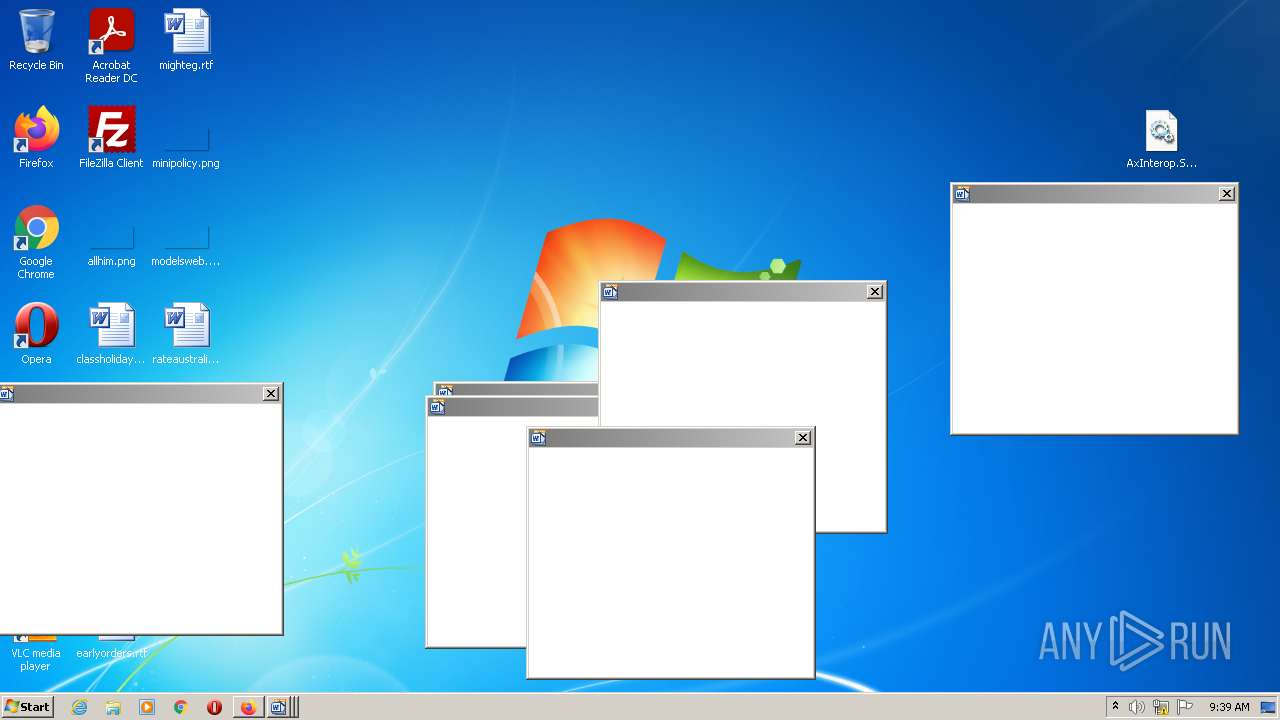Open Action Center flag icon
This screenshot has height=720, width=1280.
1185,707
